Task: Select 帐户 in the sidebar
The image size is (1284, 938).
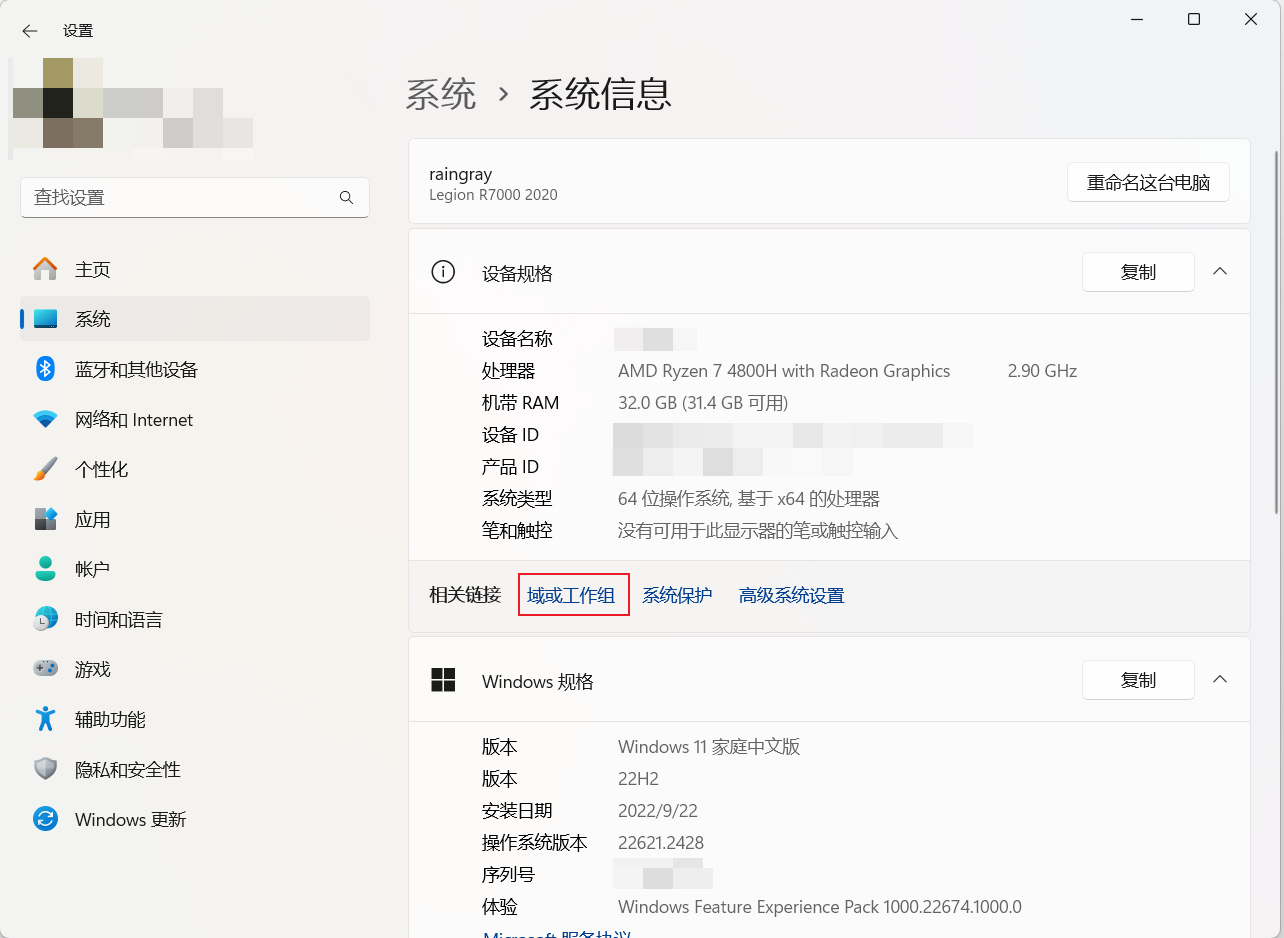Action: 195,569
